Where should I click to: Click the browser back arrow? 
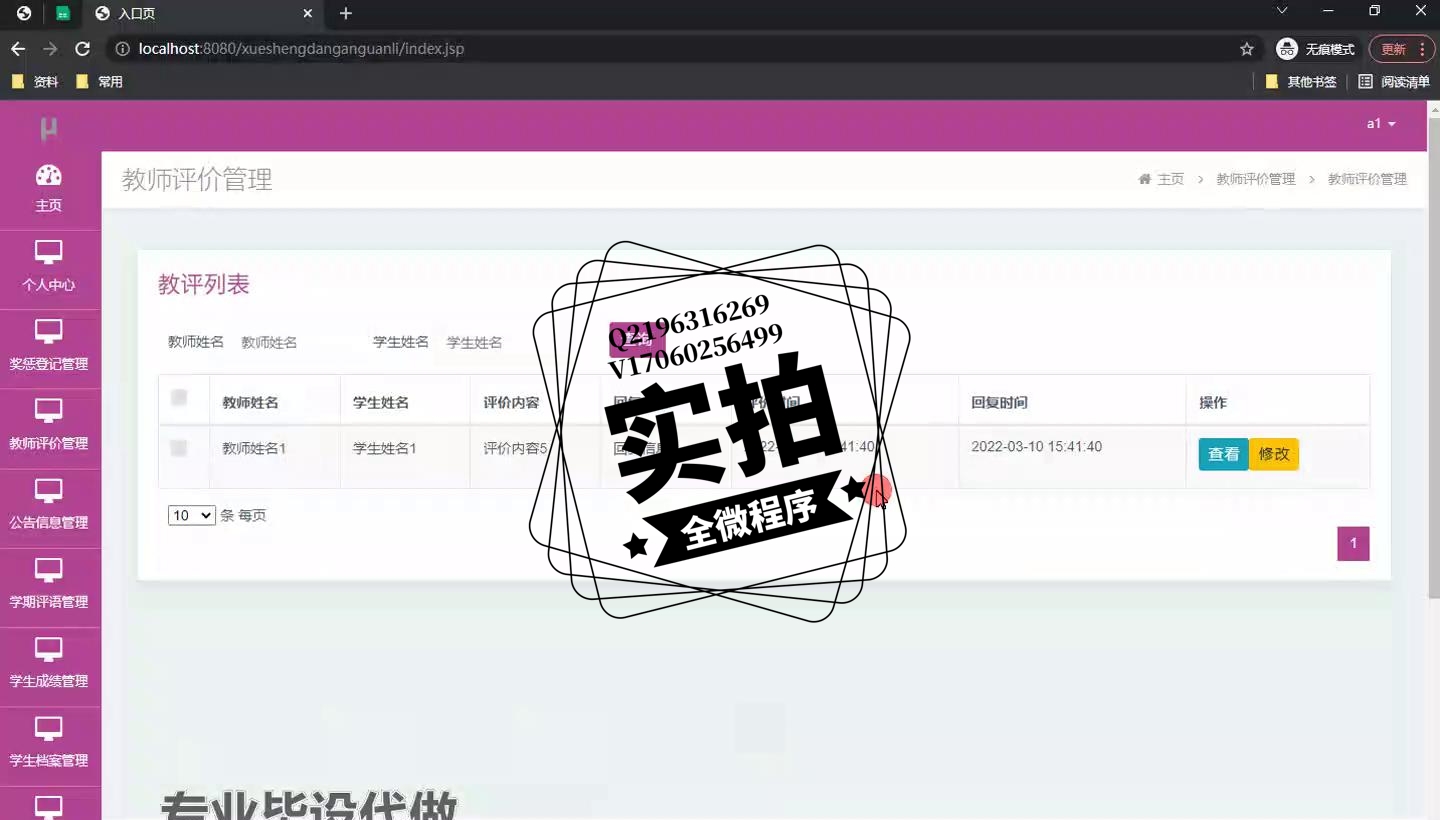(x=18, y=49)
